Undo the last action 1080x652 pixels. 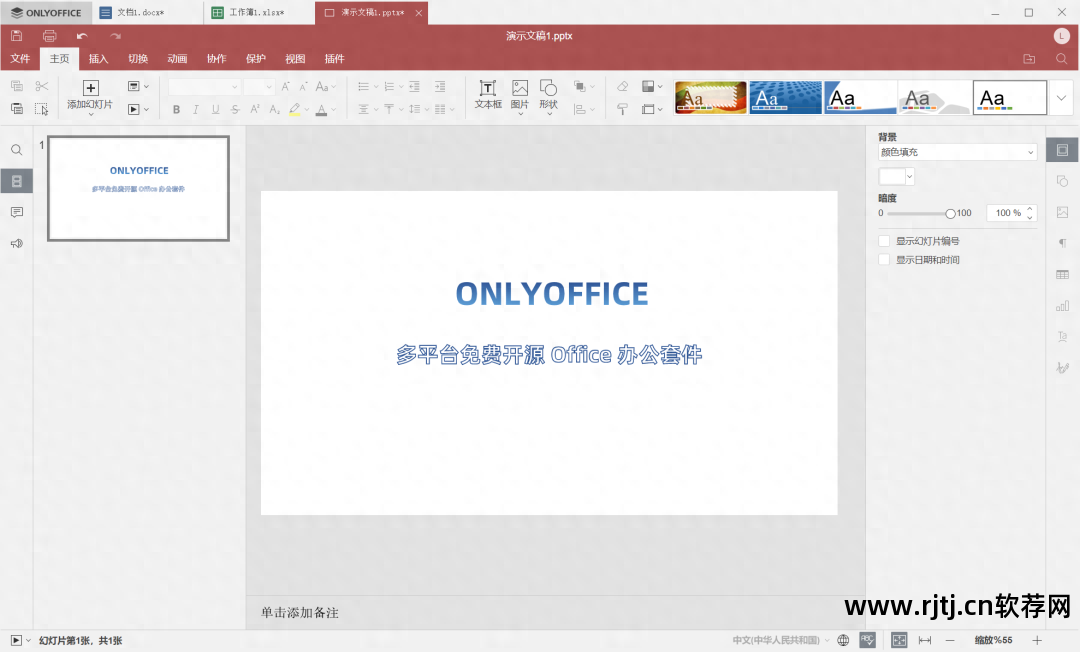pos(82,36)
